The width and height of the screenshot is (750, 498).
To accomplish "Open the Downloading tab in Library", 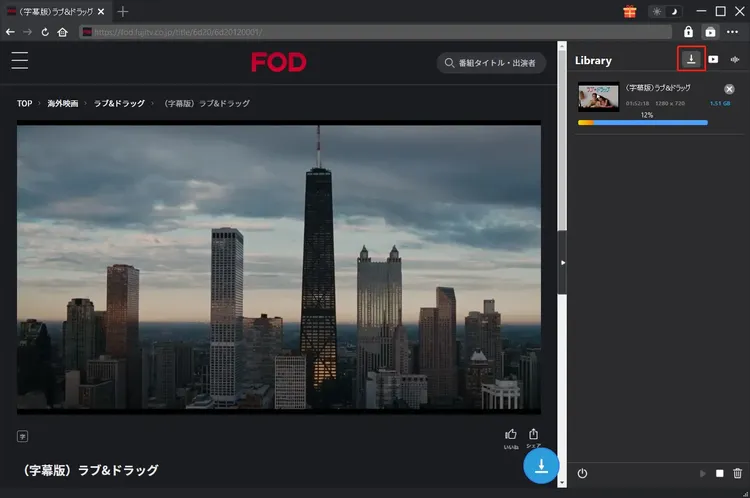I will [691, 59].
